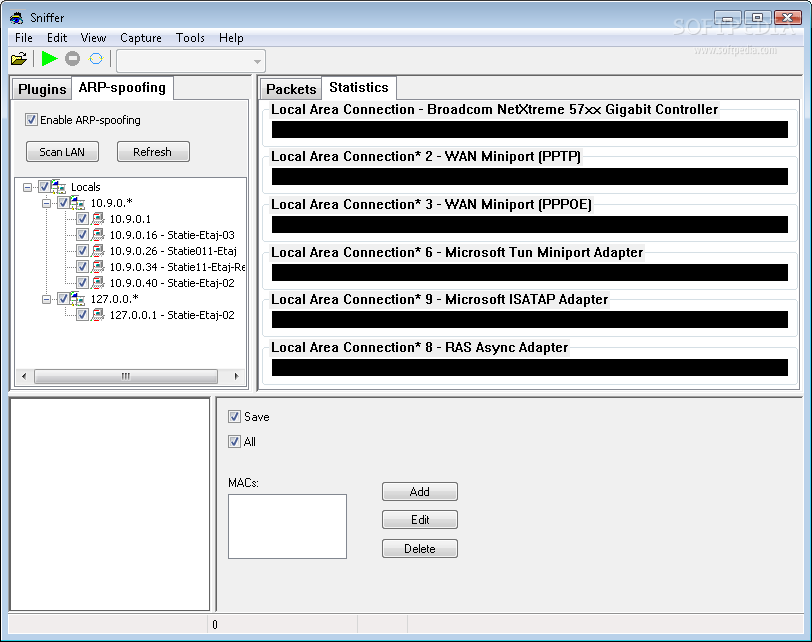Click the Refresh button
This screenshot has width=812, height=642.
point(153,152)
